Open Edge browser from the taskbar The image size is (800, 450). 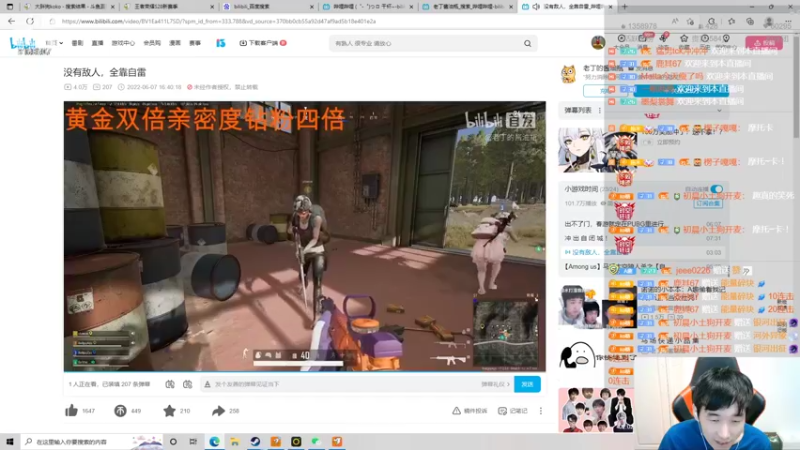tap(214, 441)
